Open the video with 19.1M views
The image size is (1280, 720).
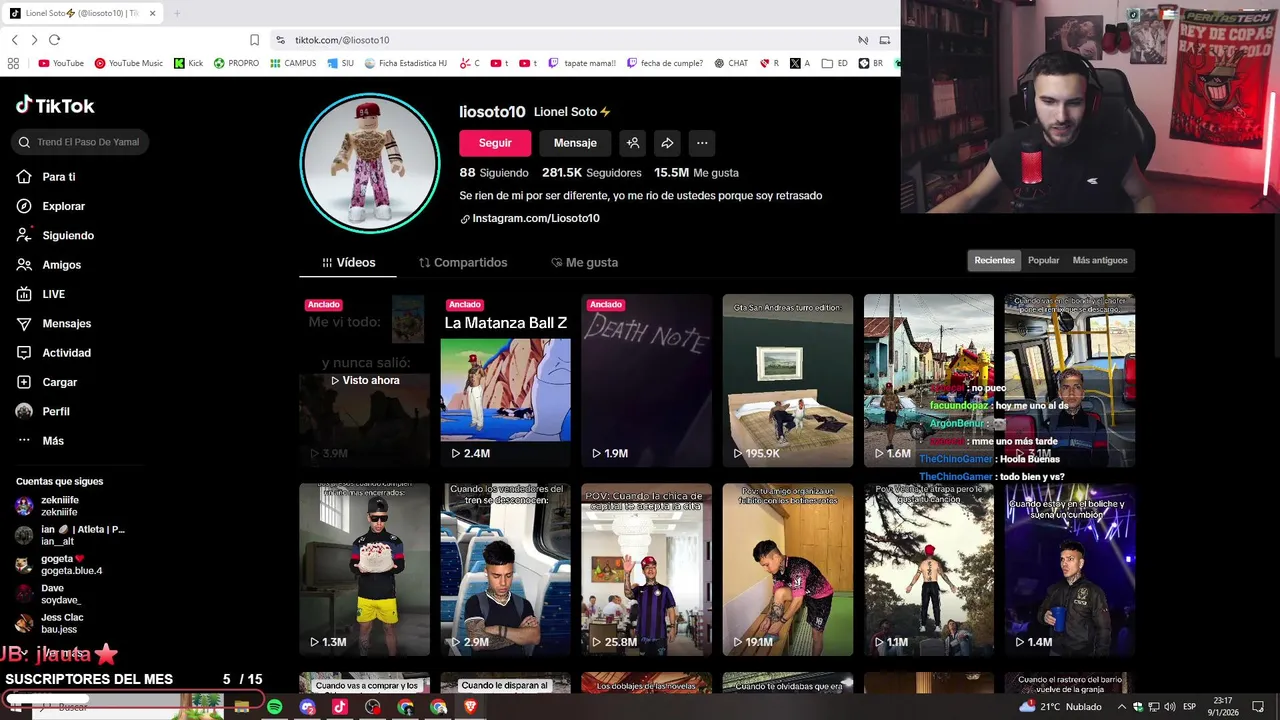(788, 570)
